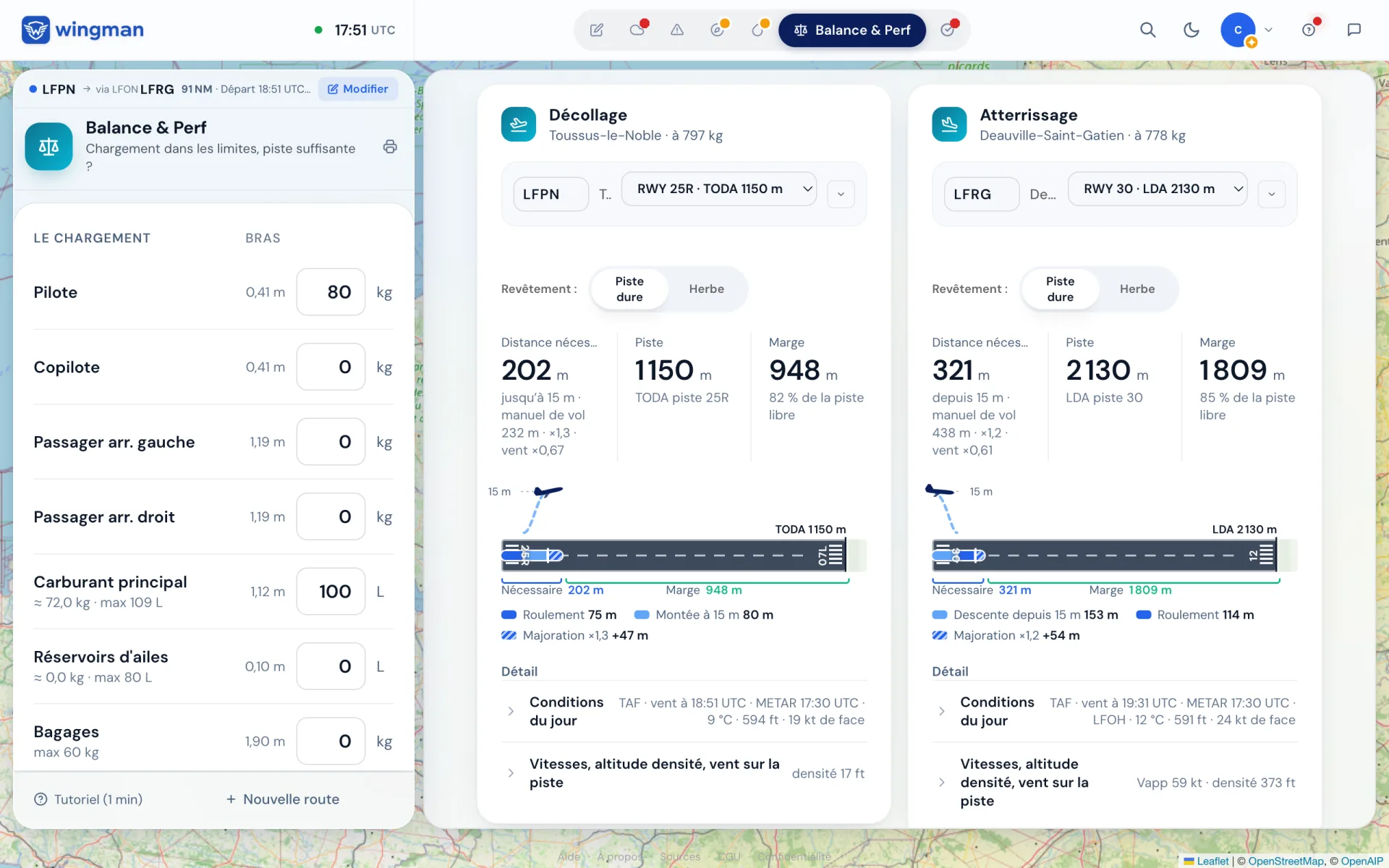
Task: Click the Copilote weight field
Action: point(331,367)
